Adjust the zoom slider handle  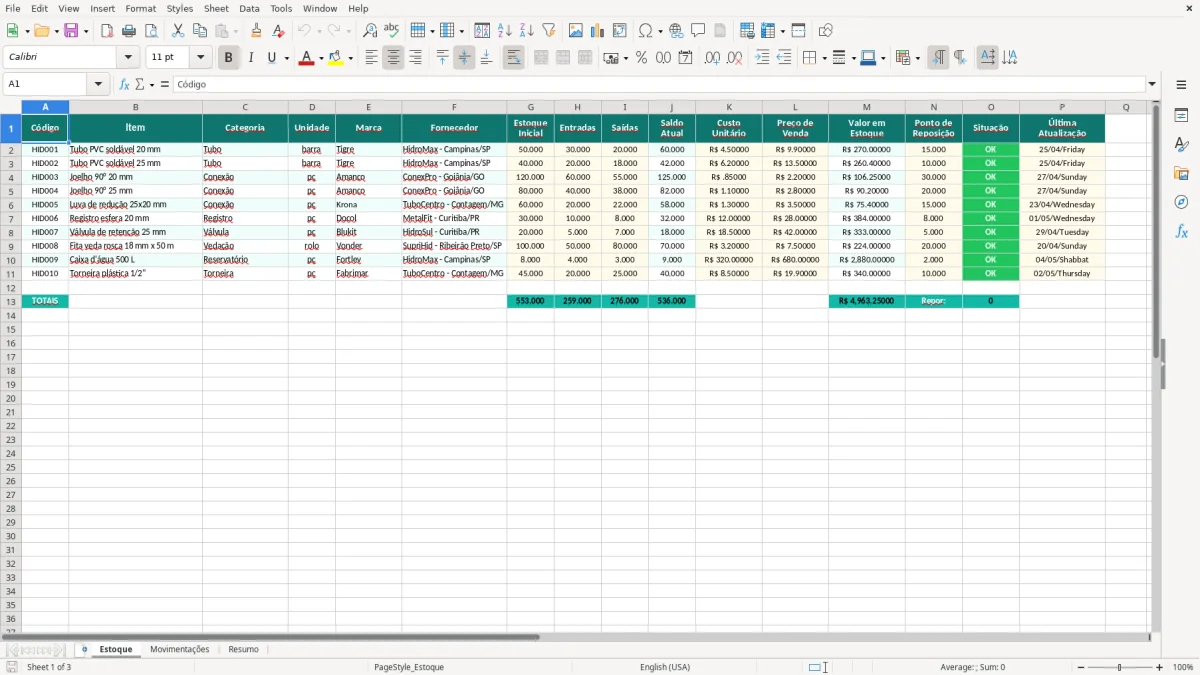point(1120,667)
